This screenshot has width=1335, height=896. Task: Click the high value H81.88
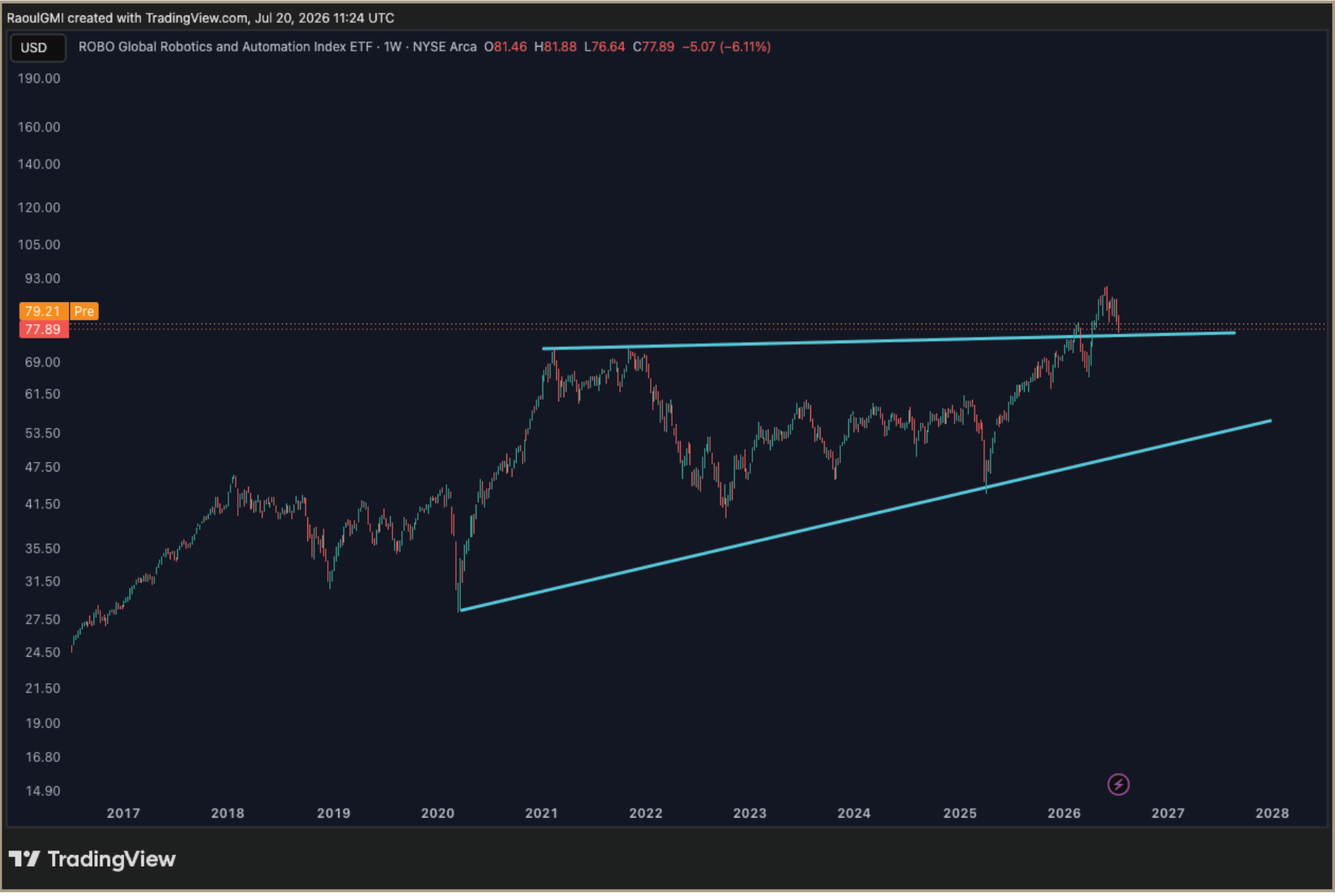tap(556, 47)
